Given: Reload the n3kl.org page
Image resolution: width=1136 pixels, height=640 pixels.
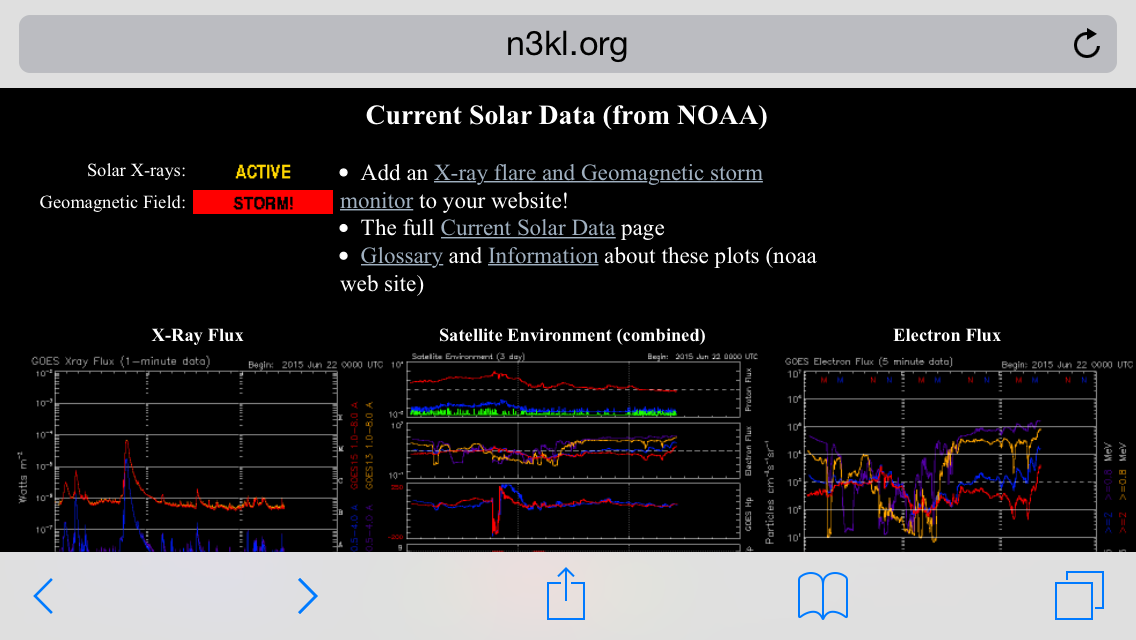Looking at the screenshot, I should [x=1086, y=43].
